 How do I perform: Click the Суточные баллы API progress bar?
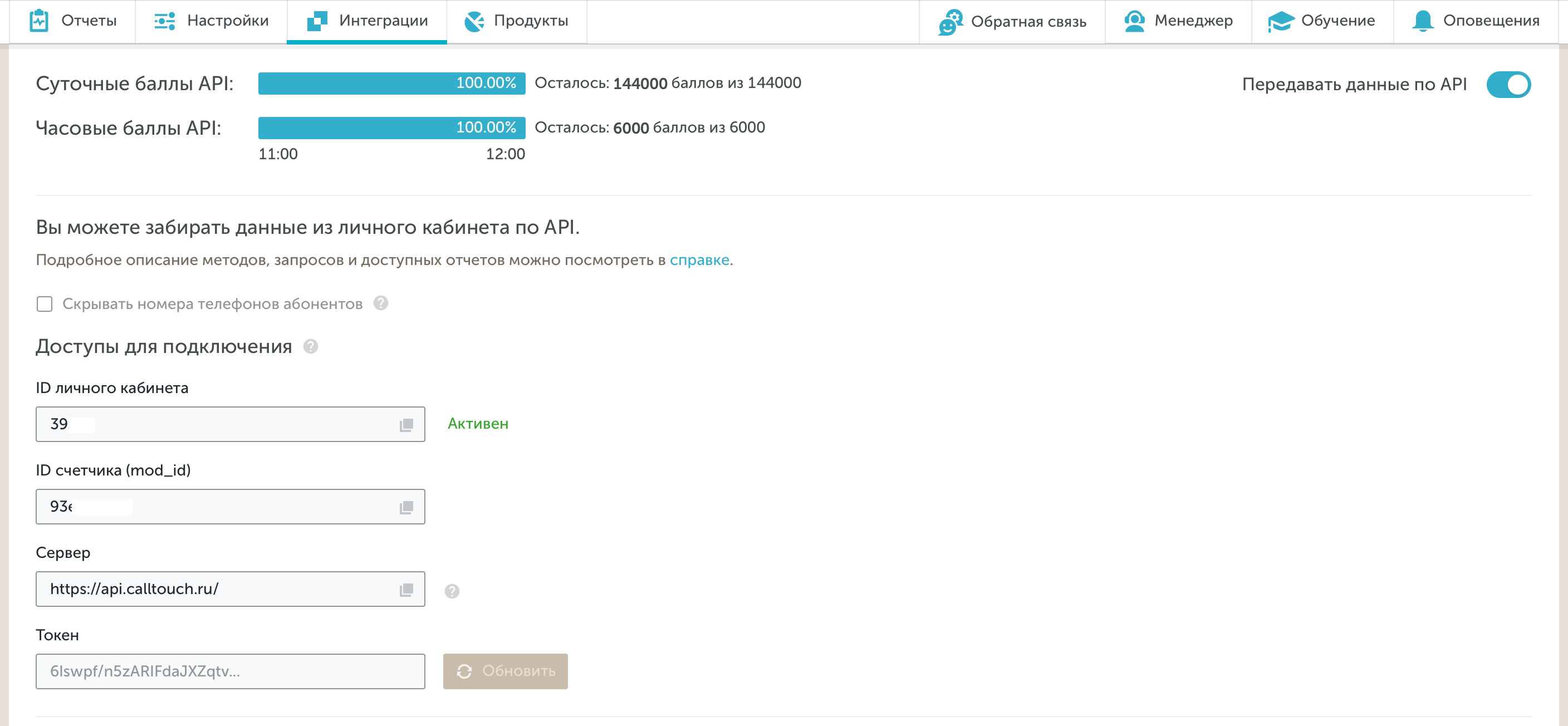(x=391, y=84)
